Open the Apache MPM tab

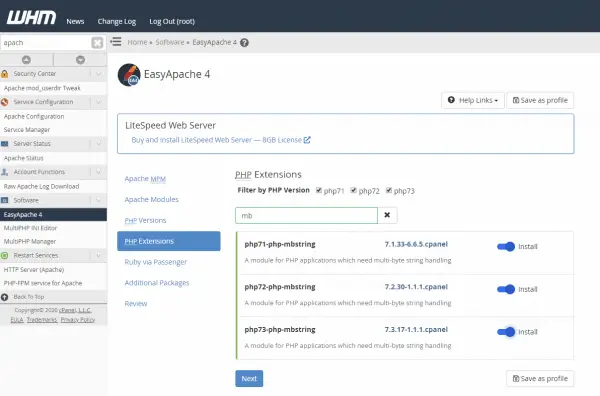click(145, 179)
